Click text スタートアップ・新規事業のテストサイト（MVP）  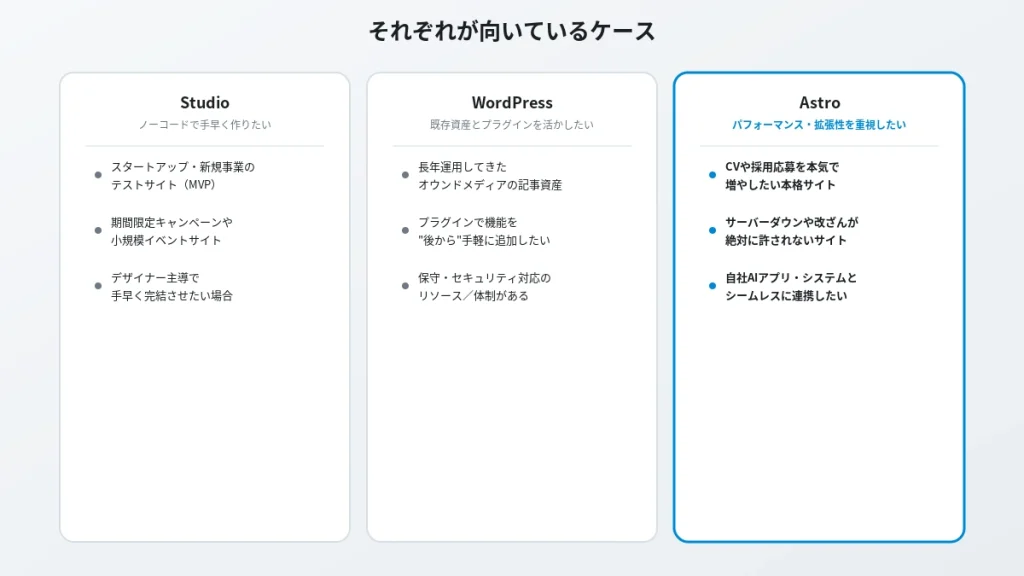183,176
